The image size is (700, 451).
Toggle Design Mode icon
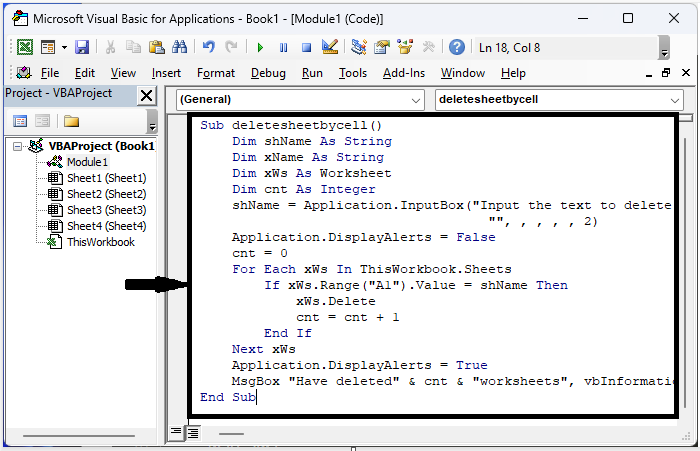tap(330, 47)
